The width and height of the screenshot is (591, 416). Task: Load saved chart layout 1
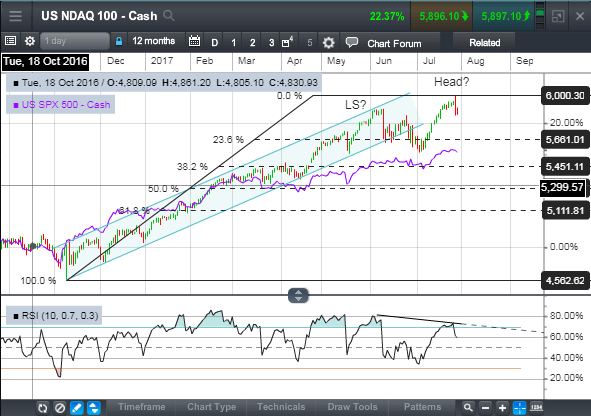coord(234,43)
